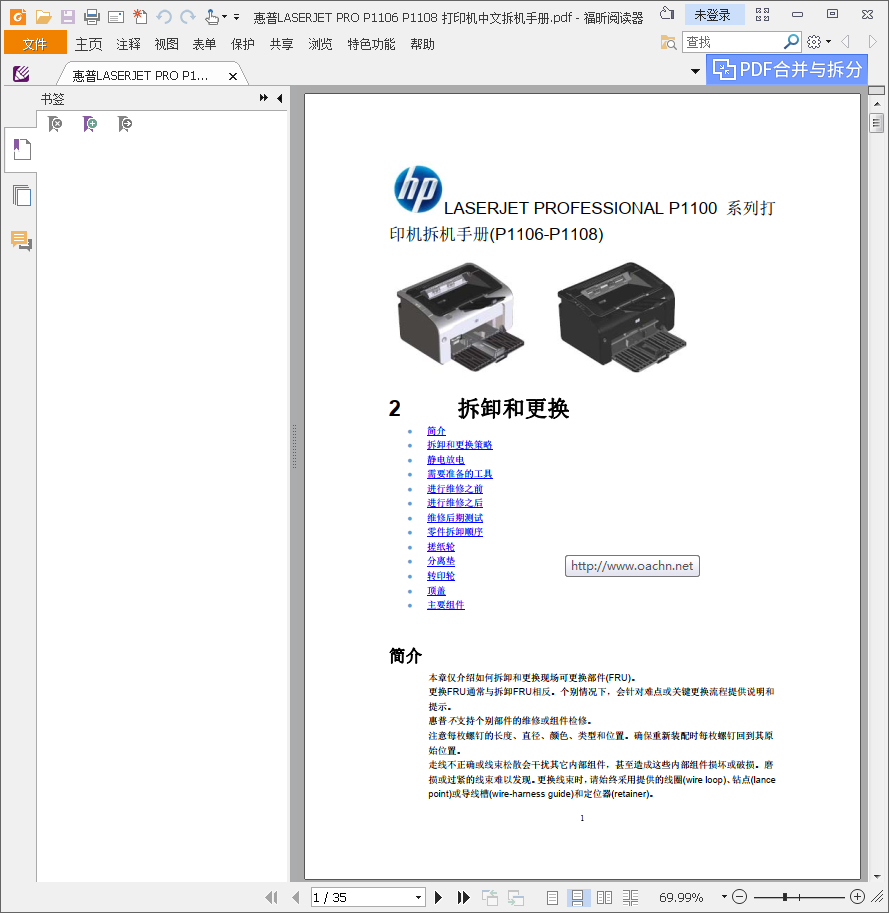Click the 未登录 sign-in button
The width and height of the screenshot is (889, 913).
(713, 15)
